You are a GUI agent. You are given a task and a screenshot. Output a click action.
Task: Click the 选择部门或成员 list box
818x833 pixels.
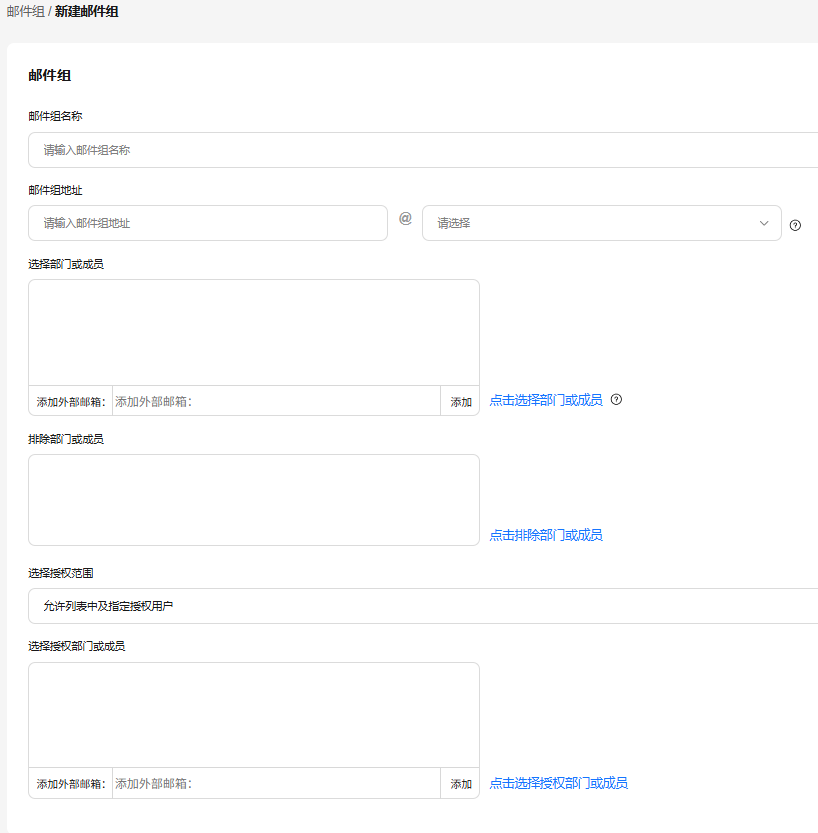(254, 333)
